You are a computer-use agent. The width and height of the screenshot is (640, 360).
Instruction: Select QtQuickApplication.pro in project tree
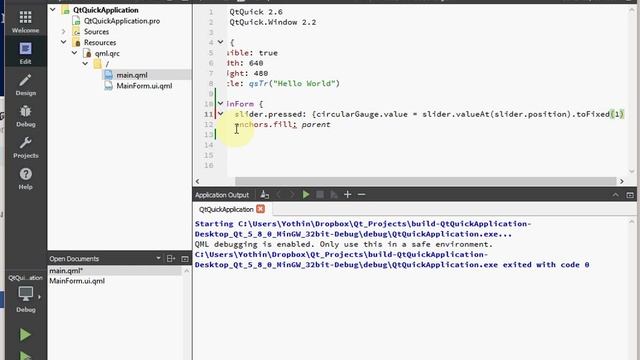(122, 21)
